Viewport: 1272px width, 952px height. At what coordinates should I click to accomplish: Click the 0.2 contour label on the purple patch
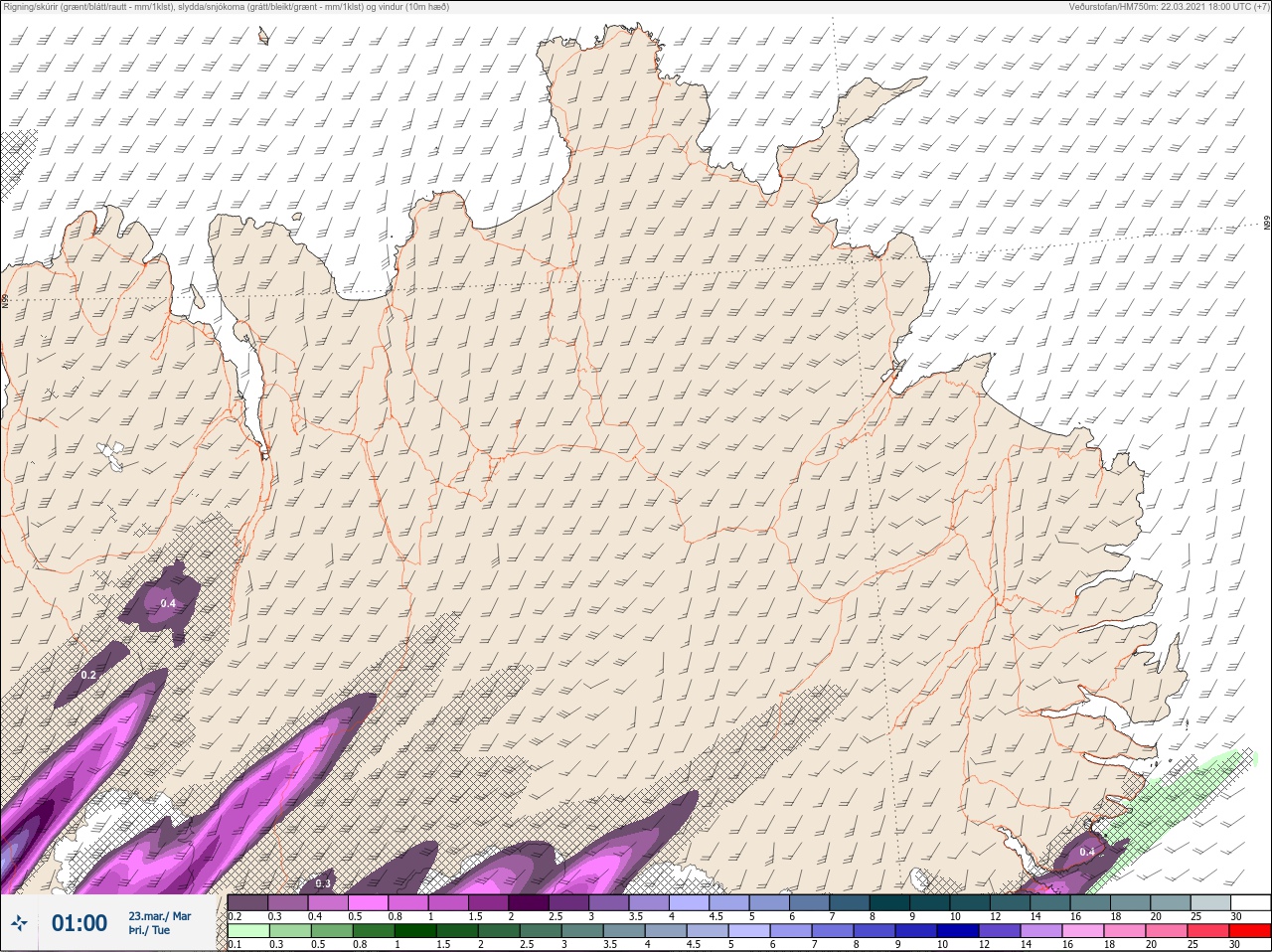tap(88, 675)
